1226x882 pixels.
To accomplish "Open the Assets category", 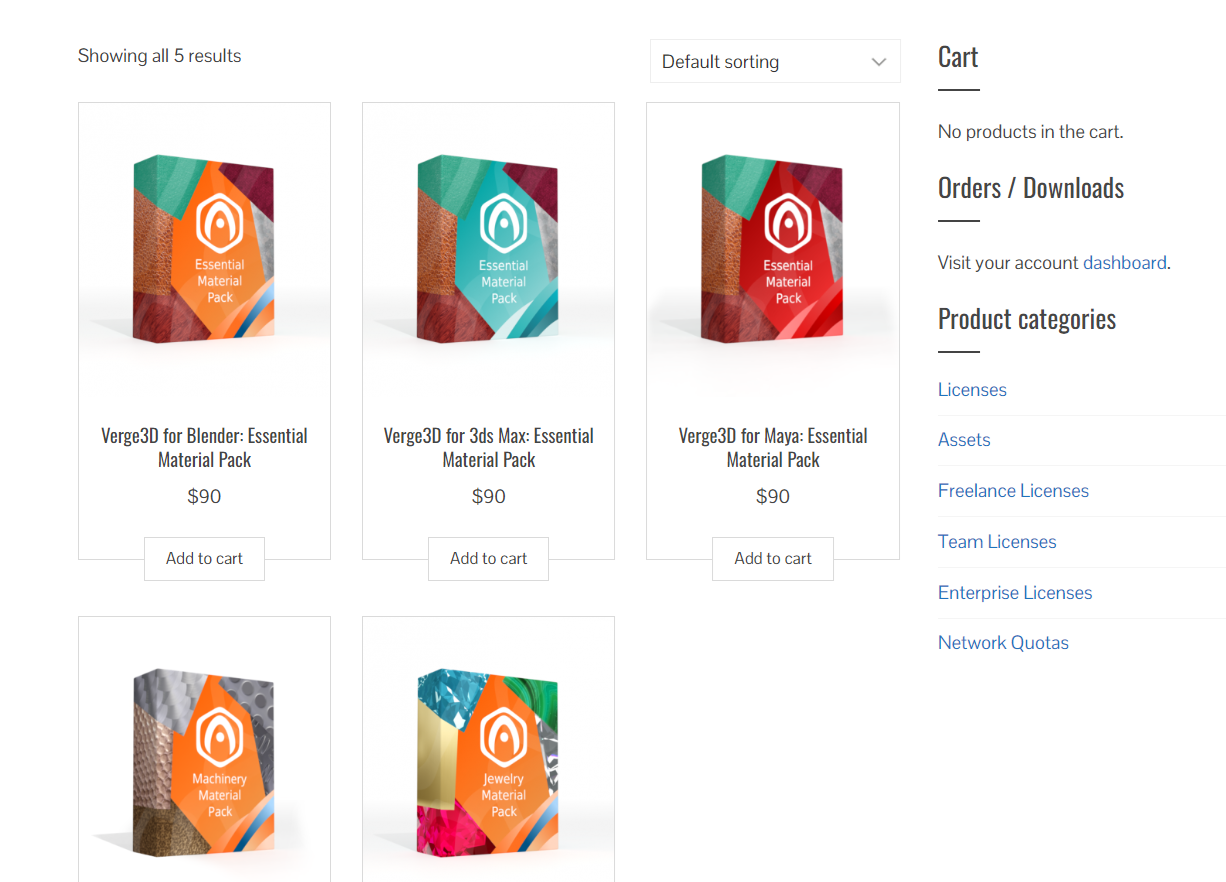I will tap(964, 440).
